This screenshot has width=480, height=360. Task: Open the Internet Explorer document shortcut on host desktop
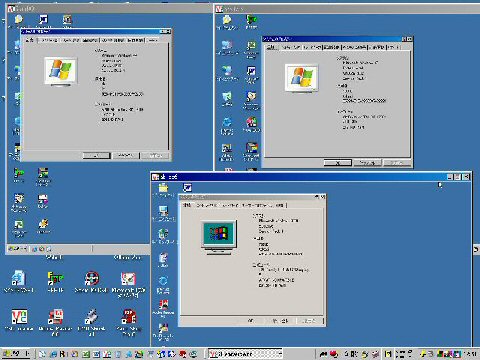coord(18,279)
